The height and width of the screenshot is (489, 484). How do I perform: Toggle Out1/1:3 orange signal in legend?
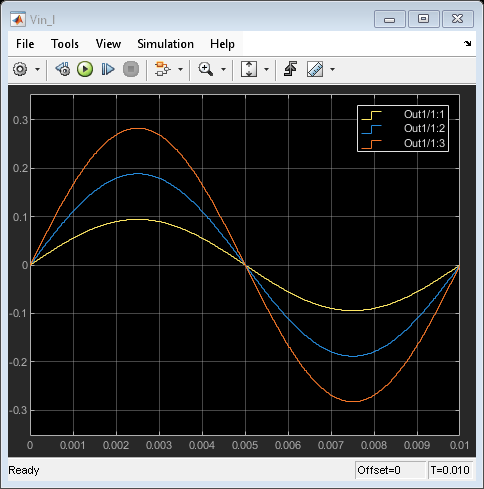point(403,143)
